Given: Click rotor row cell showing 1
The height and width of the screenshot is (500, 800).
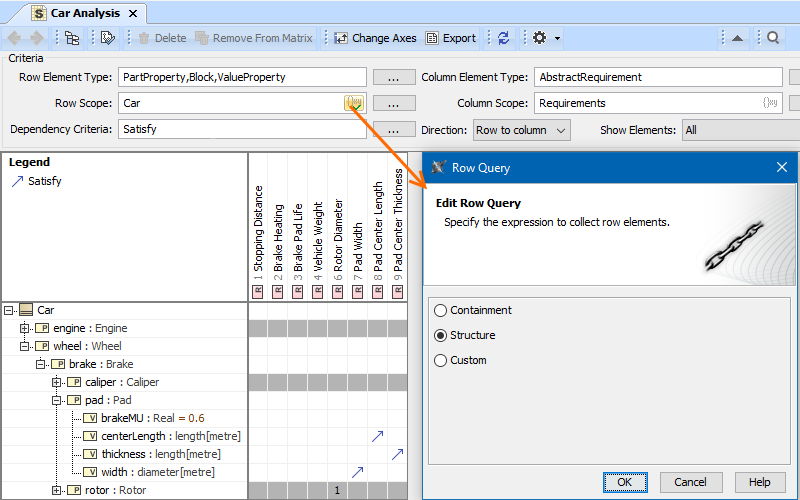Looking at the screenshot, I should click(337, 490).
